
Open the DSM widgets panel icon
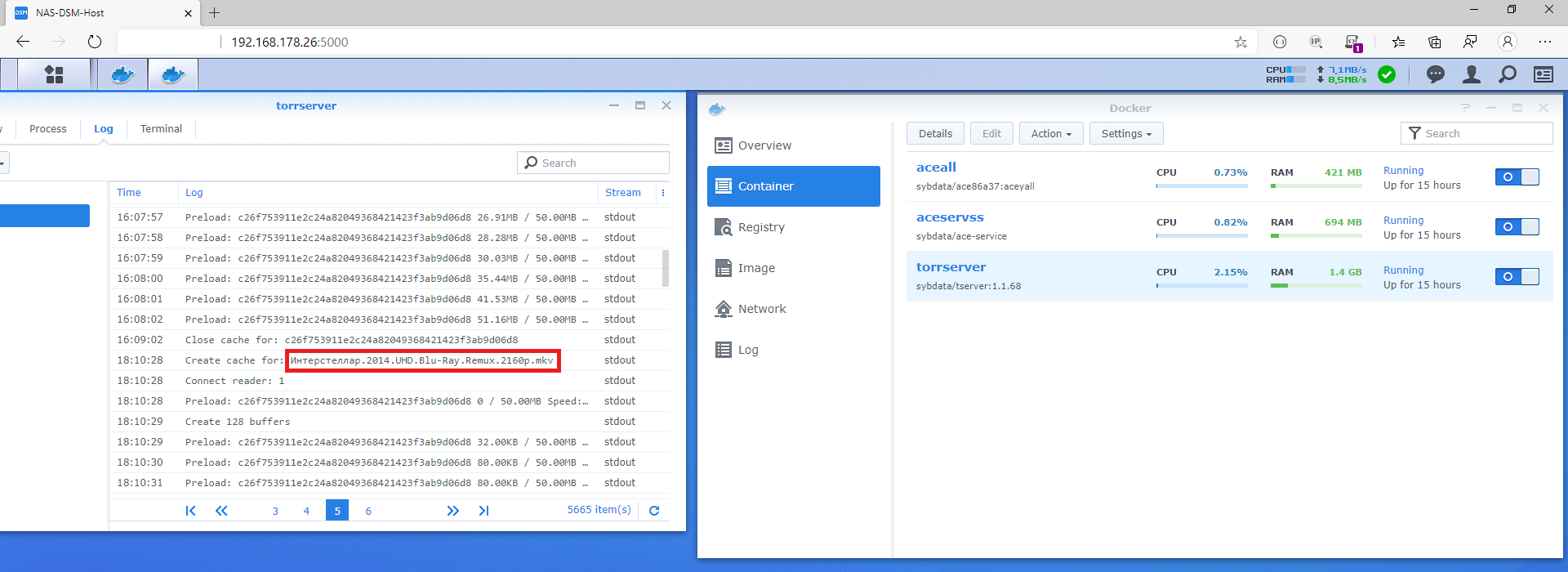pyautogui.click(x=1543, y=74)
